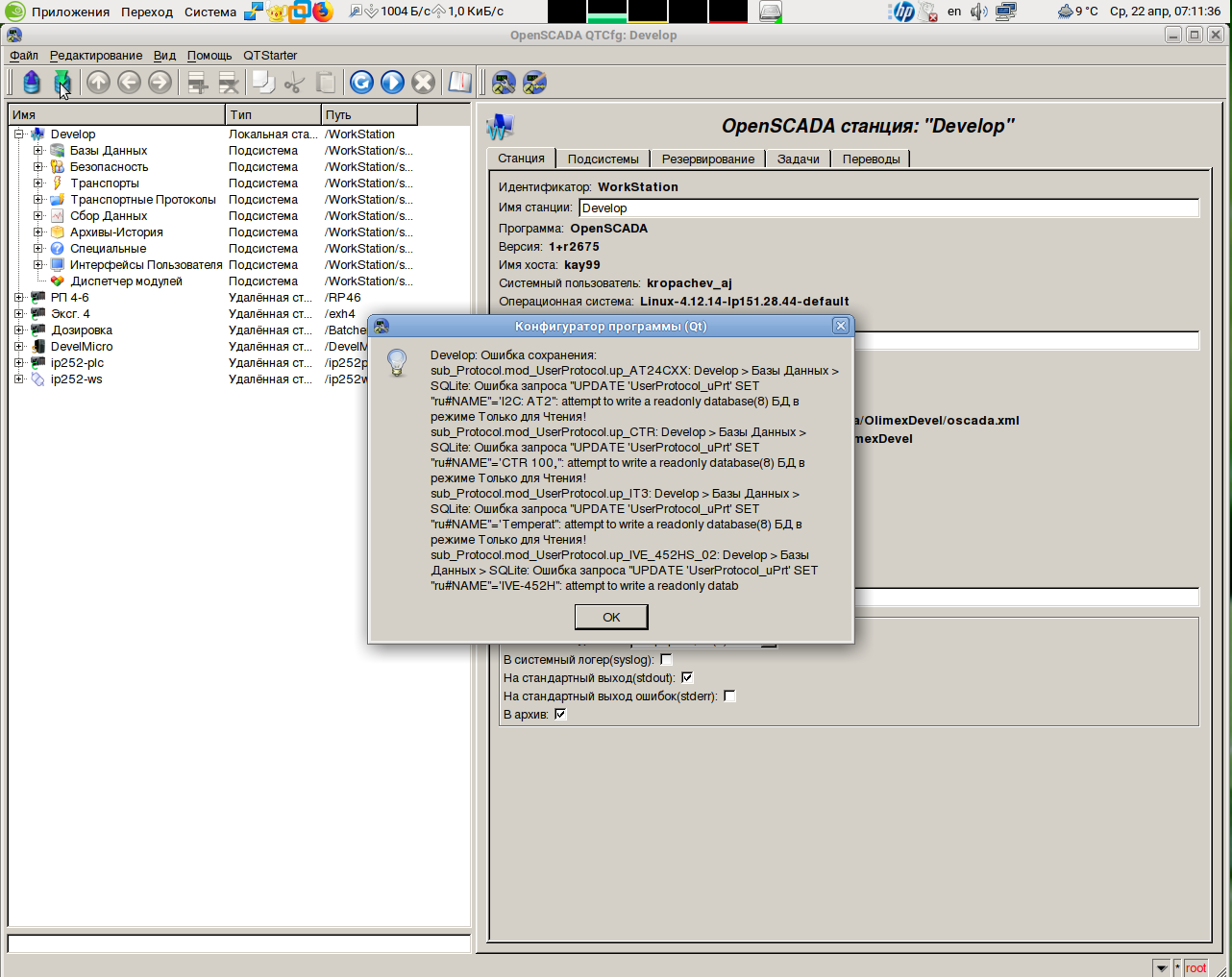Toggle the standard error output (stderr) checkbox
The height and width of the screenshot is (977, 1232).
click(x=729, y=696)
